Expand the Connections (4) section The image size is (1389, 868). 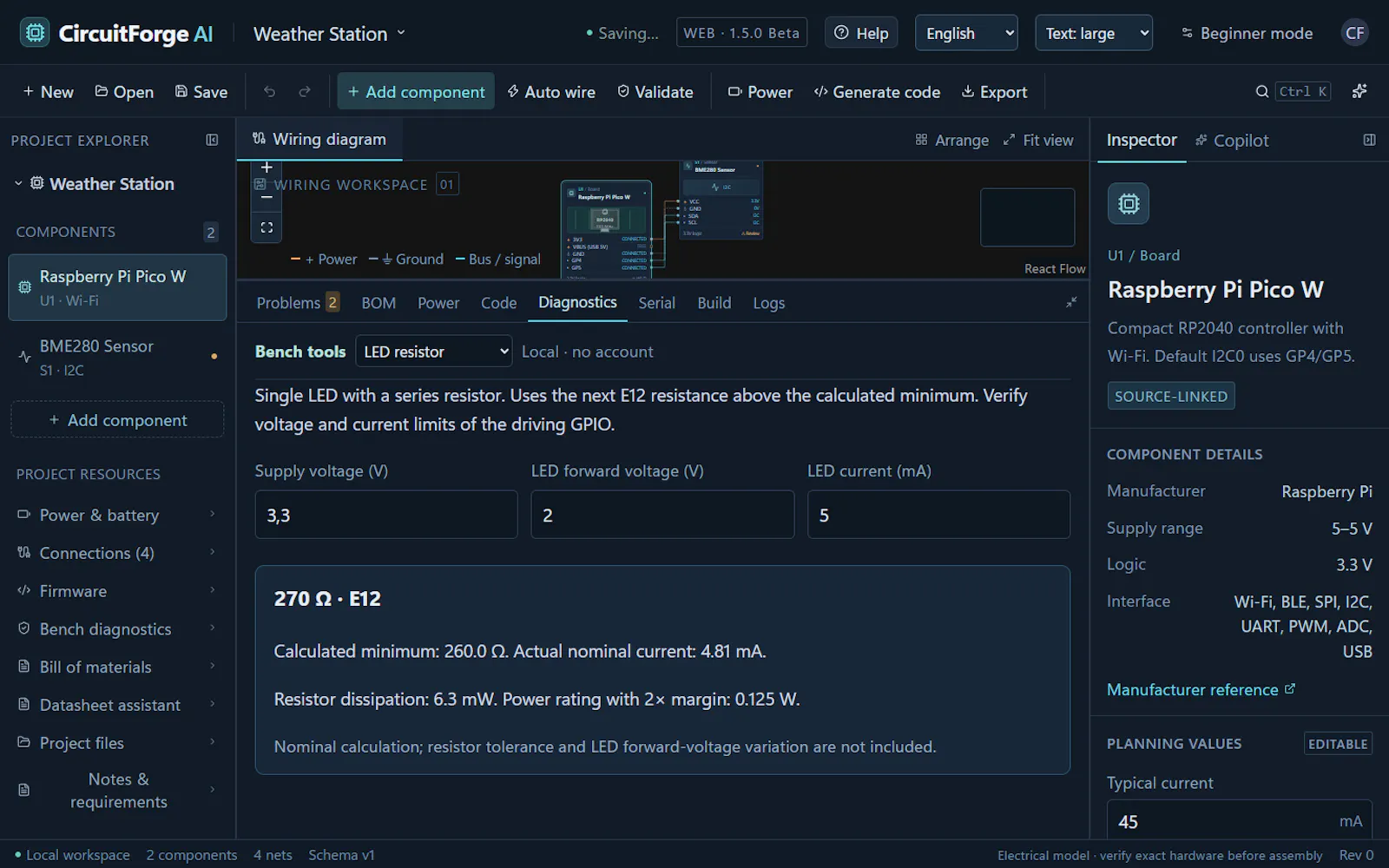coord(117,553)
